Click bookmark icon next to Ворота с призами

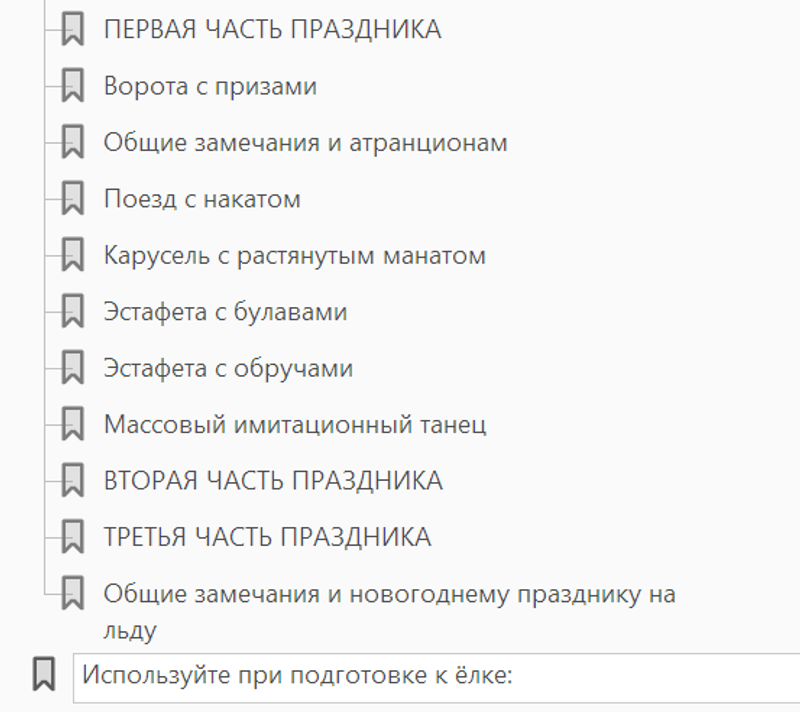click(72, 86)
